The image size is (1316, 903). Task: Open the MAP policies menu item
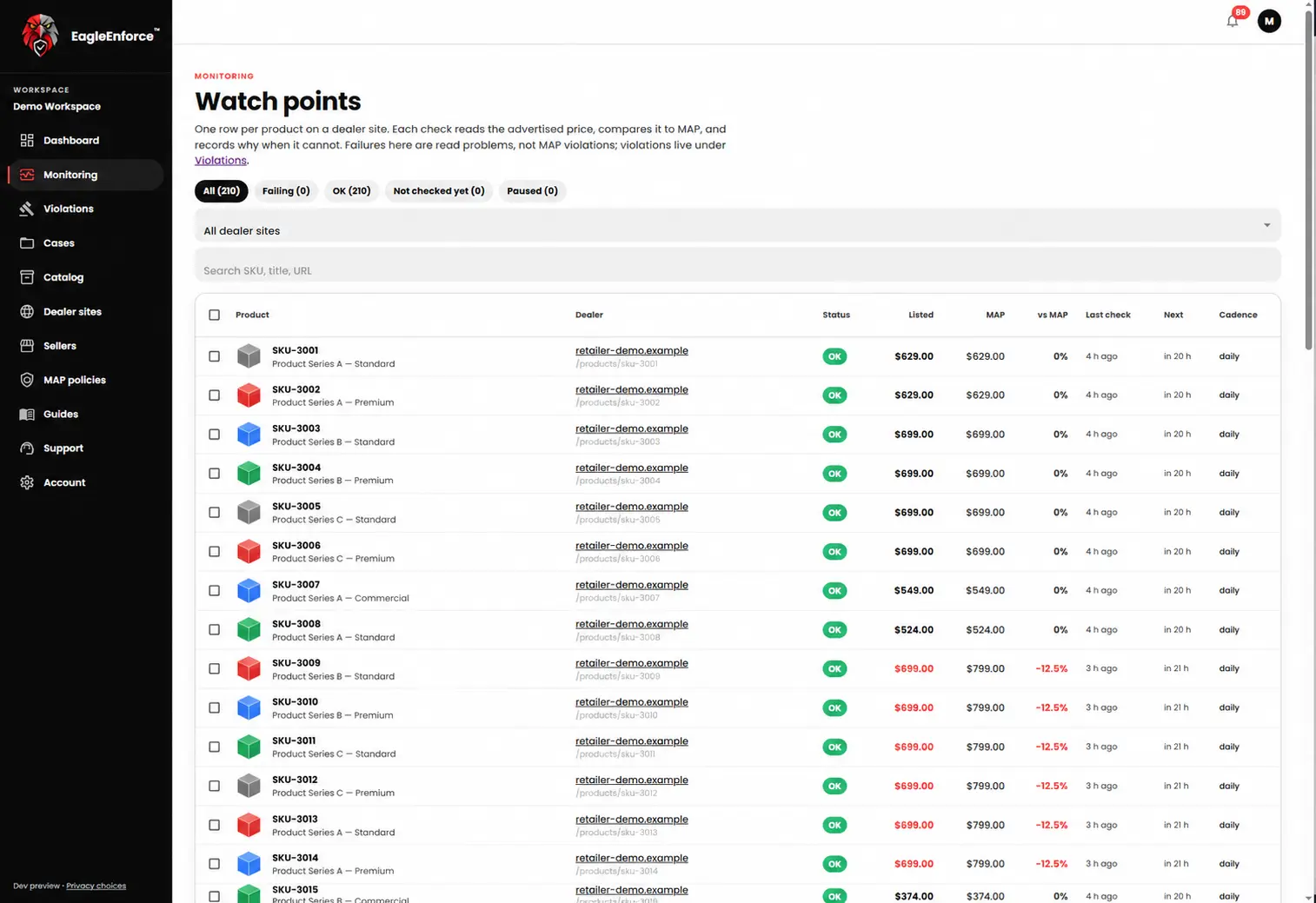85,380
